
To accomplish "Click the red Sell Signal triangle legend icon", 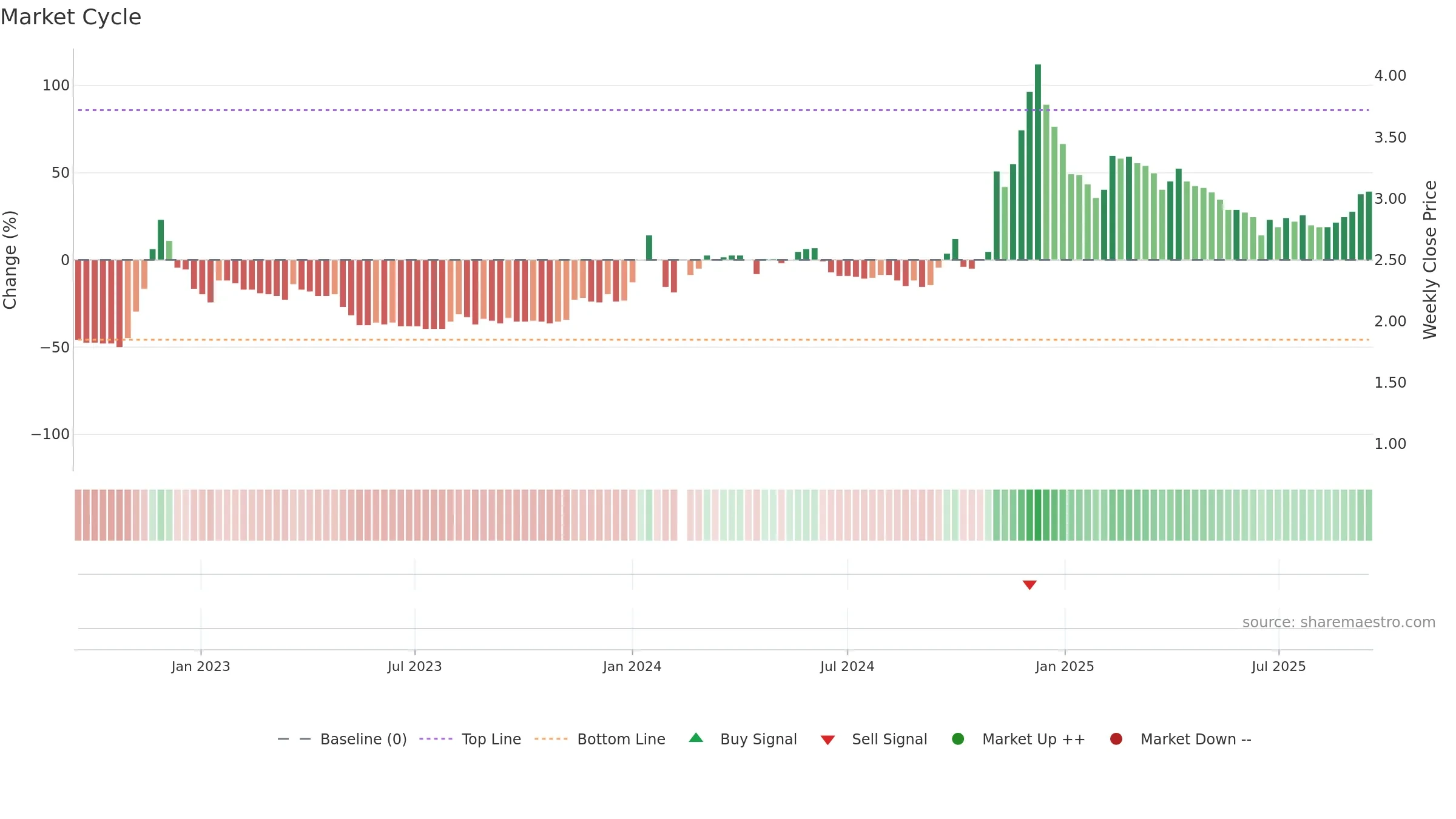I will pyautogui.click(x=827, y=740).
